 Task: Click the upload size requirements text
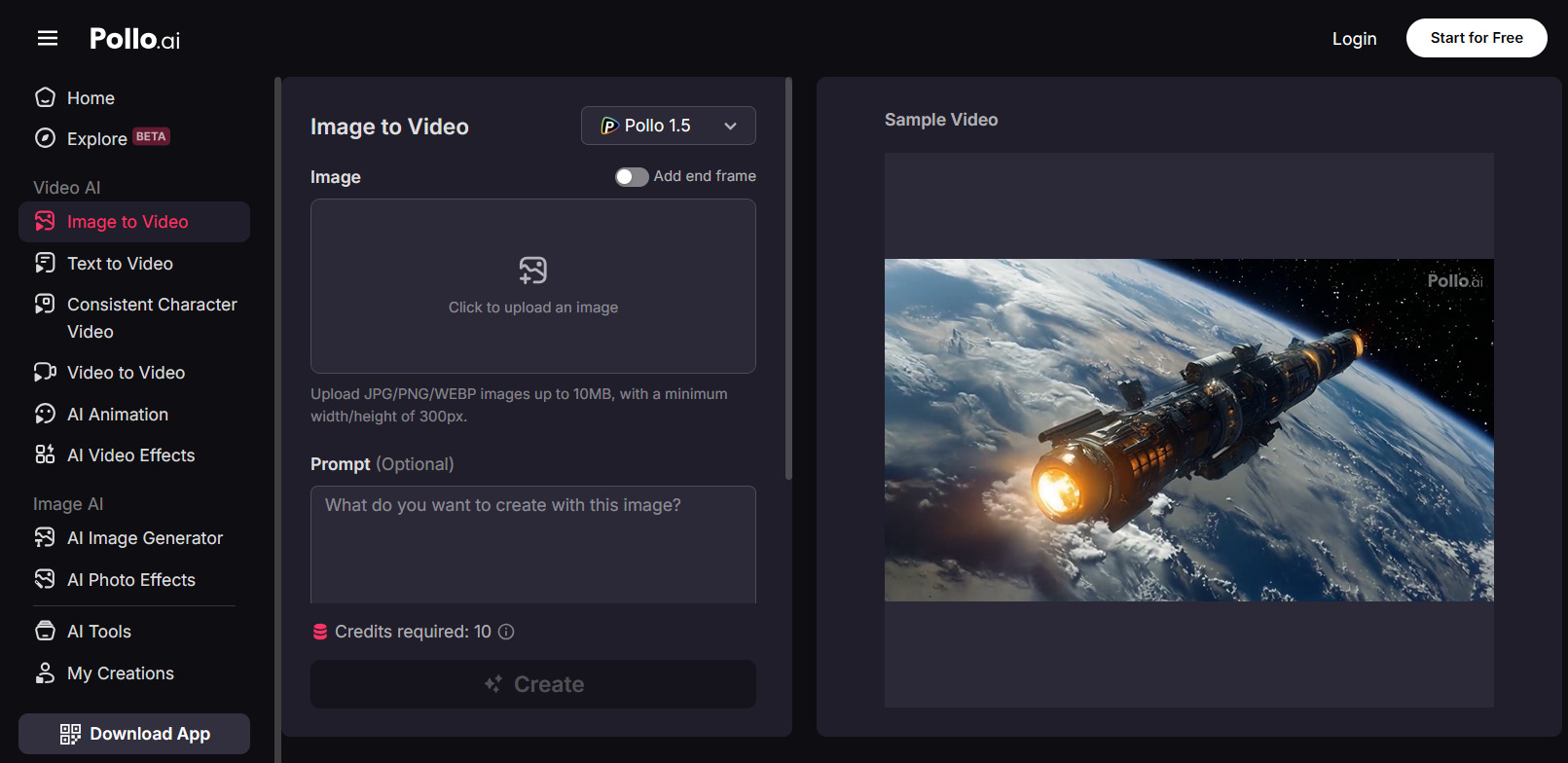[x=519, y=405]
